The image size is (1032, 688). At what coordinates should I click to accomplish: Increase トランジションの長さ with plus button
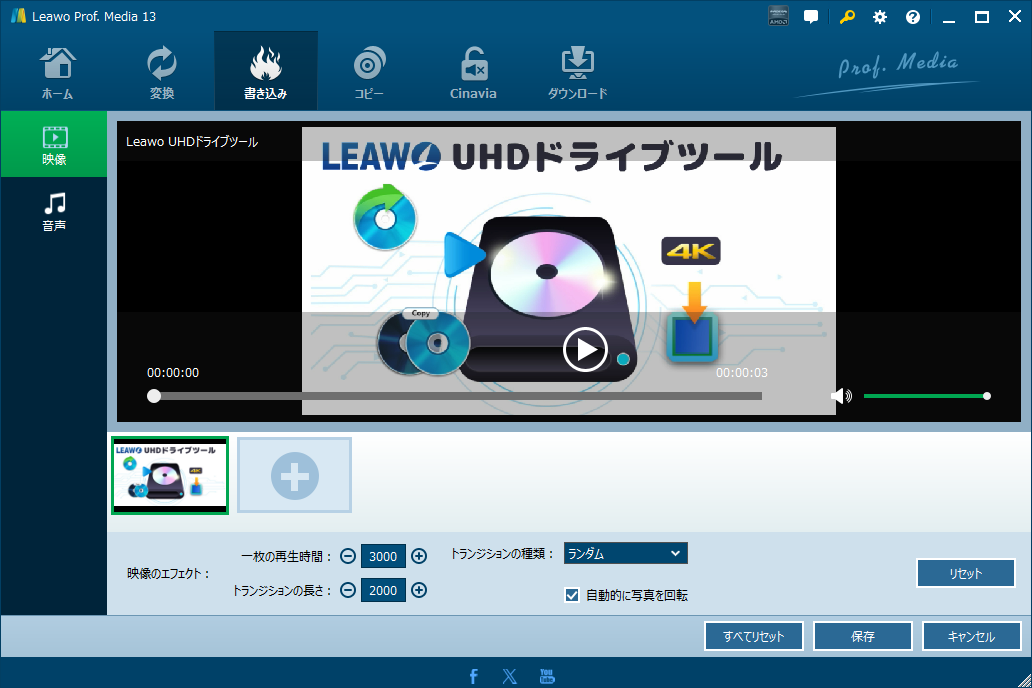click(419, 590)
